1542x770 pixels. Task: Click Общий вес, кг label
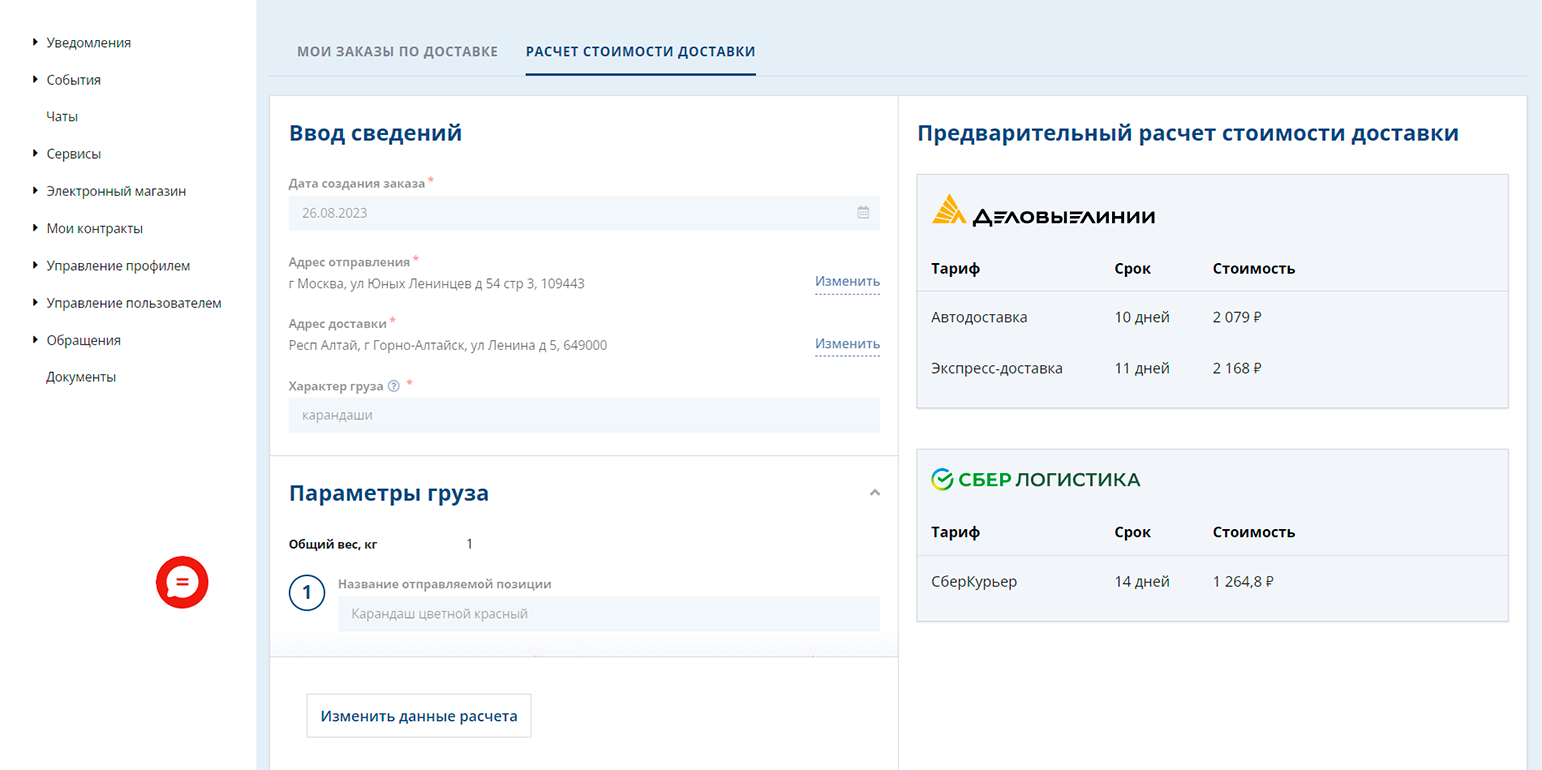point(333,545)
